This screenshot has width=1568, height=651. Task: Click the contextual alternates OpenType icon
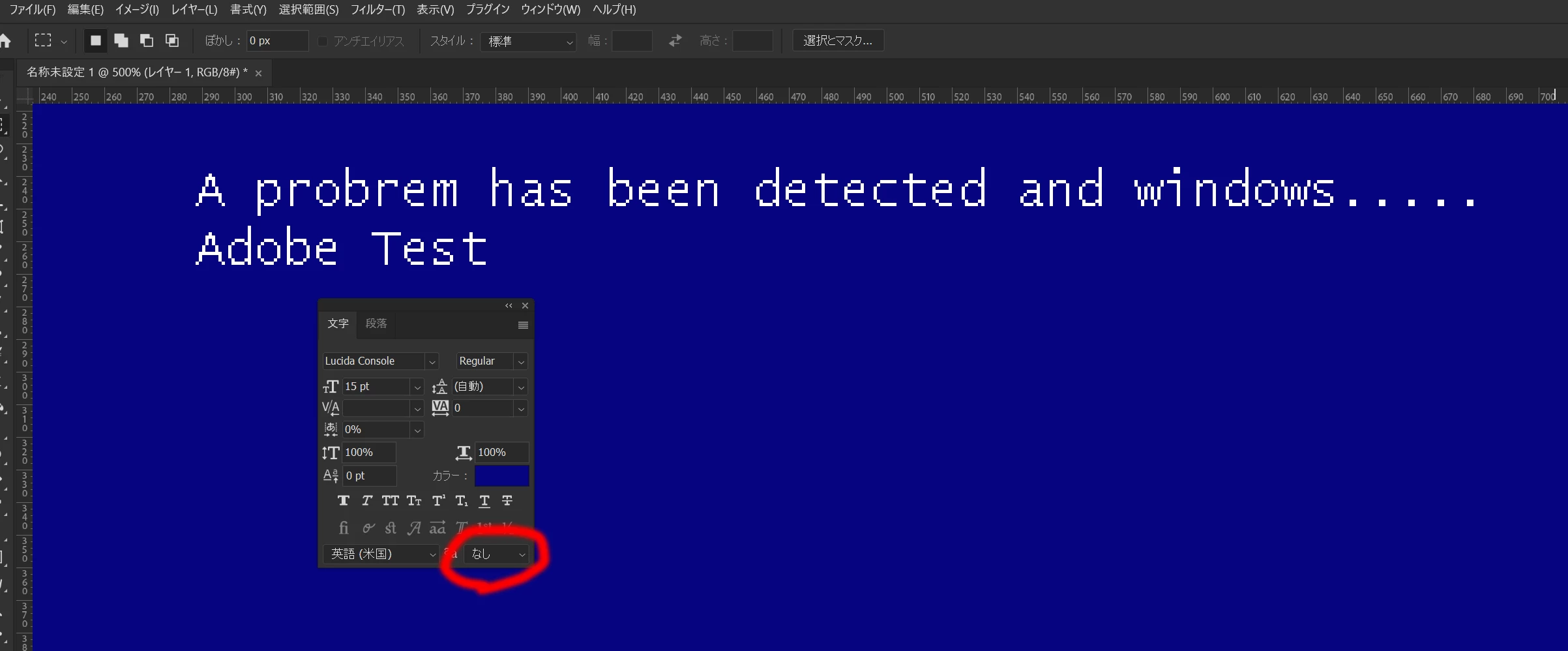(368, 527)
